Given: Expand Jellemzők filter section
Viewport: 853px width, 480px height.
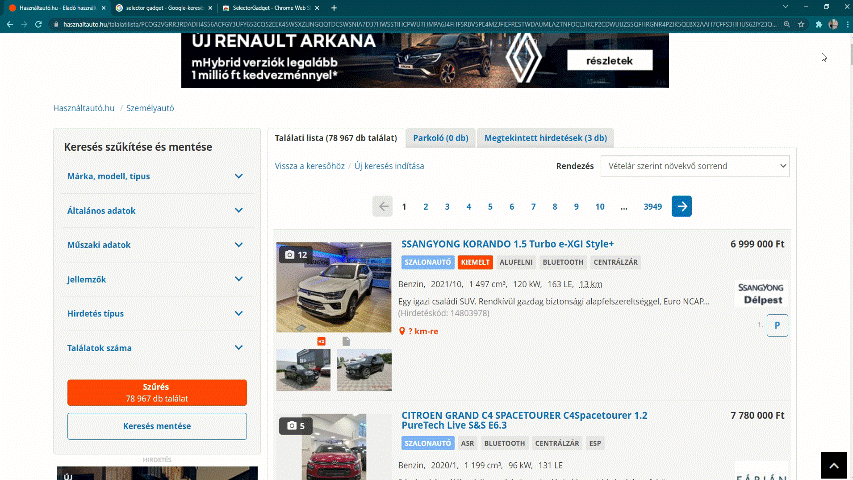Looking at the screenshot, I should [x=156, y=279].
